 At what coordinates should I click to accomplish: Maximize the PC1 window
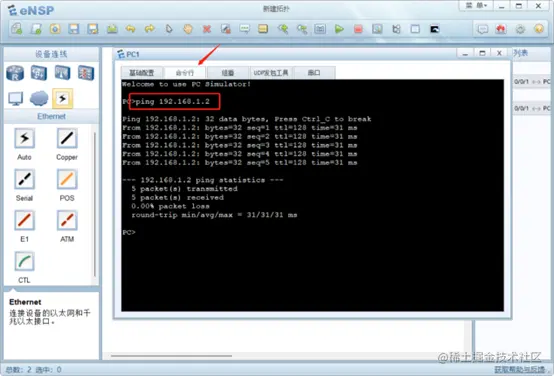(482, 53)
